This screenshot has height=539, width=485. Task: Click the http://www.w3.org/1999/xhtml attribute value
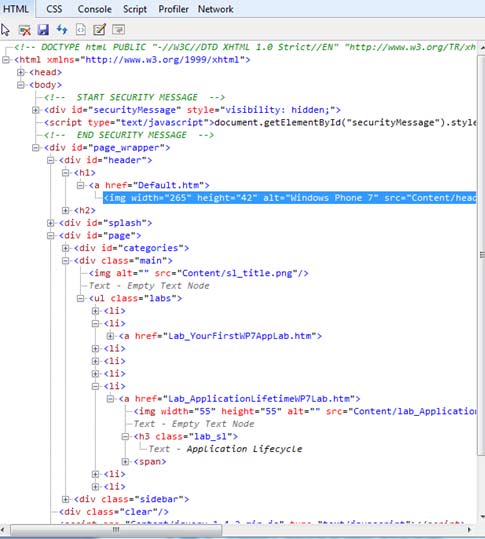click(162, 60)
